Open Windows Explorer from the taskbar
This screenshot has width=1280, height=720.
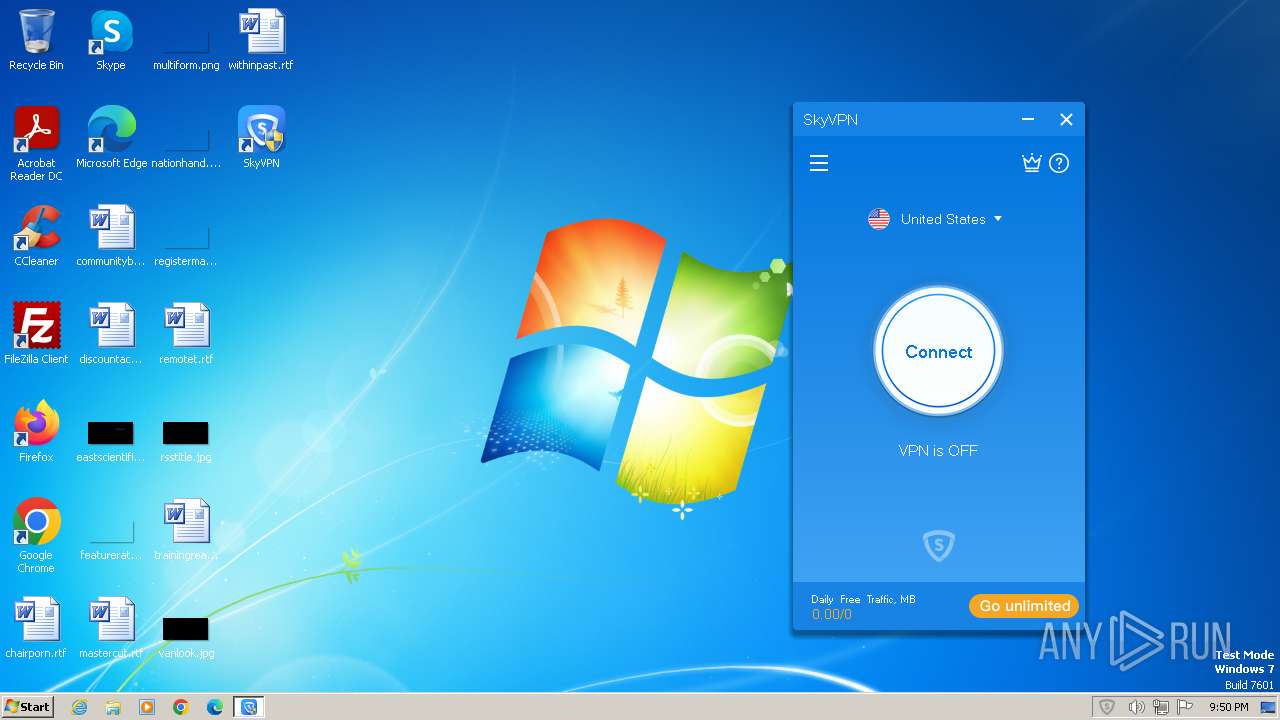(x=113, y=707)
